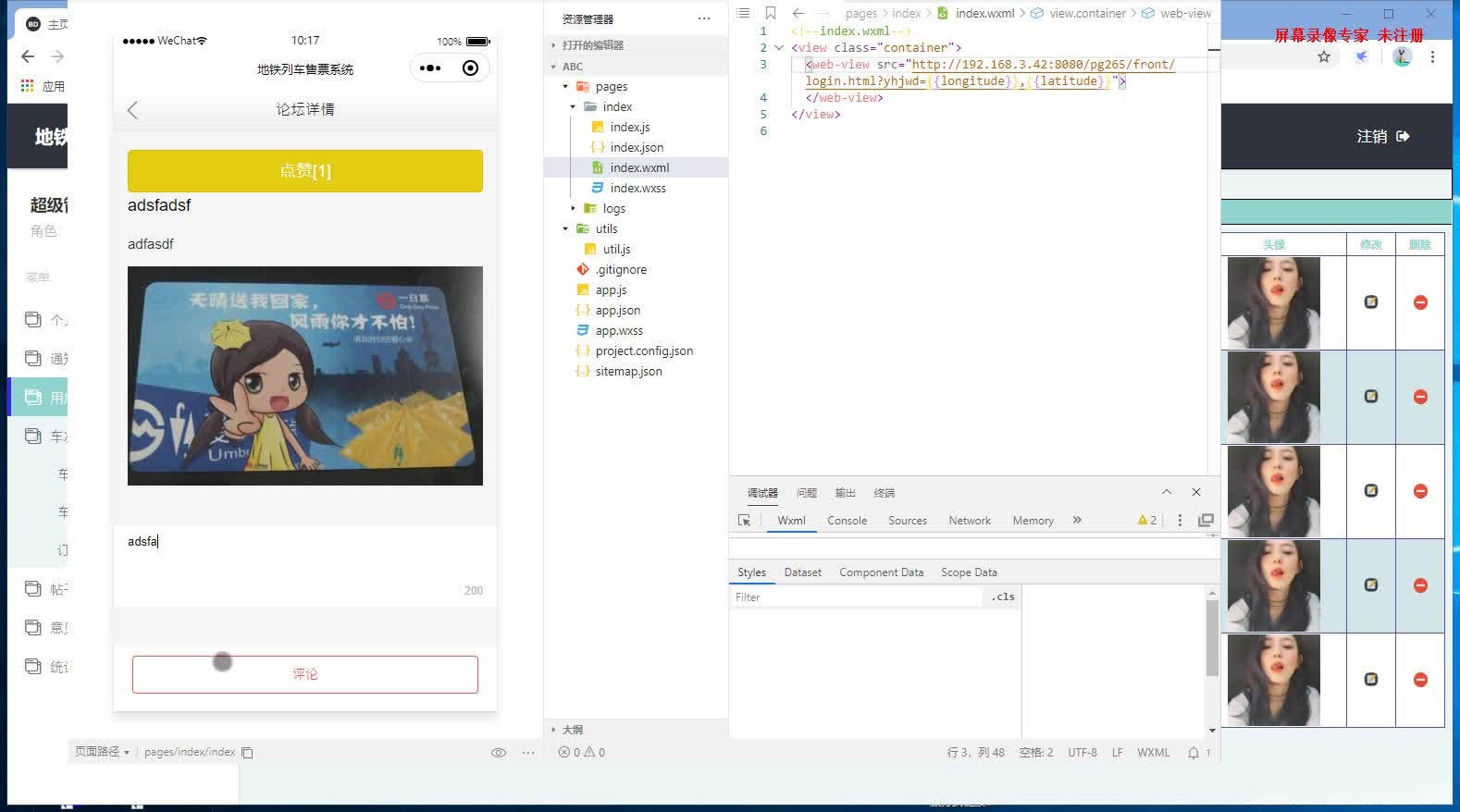
Task: Switch to the 问题 panel tab
Action: coord(807,493)
